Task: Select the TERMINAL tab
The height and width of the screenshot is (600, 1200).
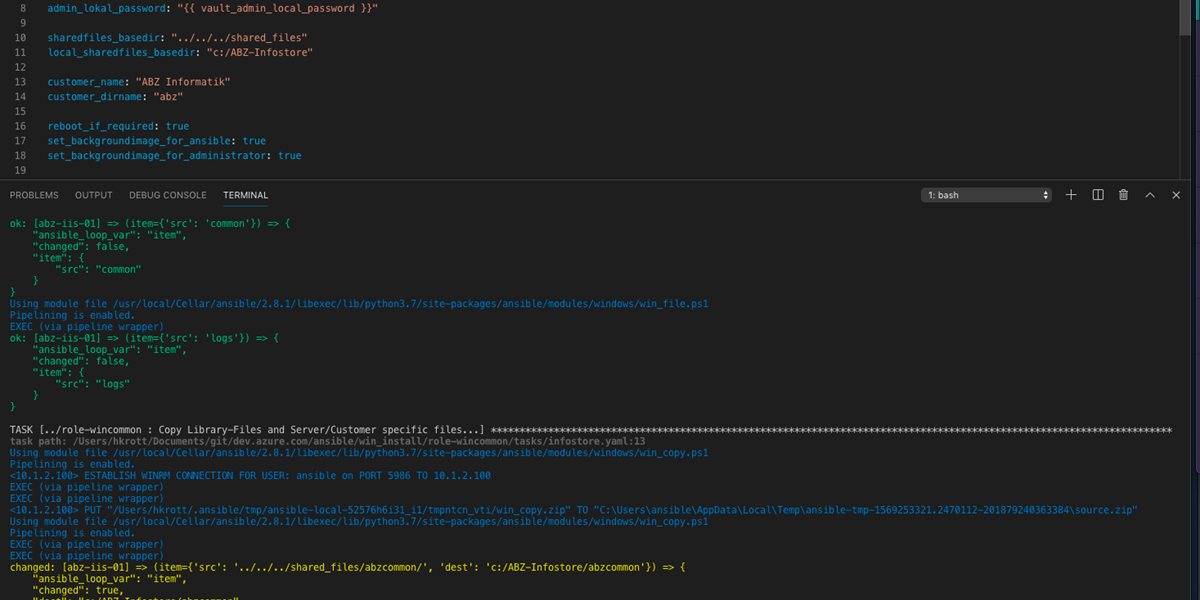Action: click(x=245, y=195)
